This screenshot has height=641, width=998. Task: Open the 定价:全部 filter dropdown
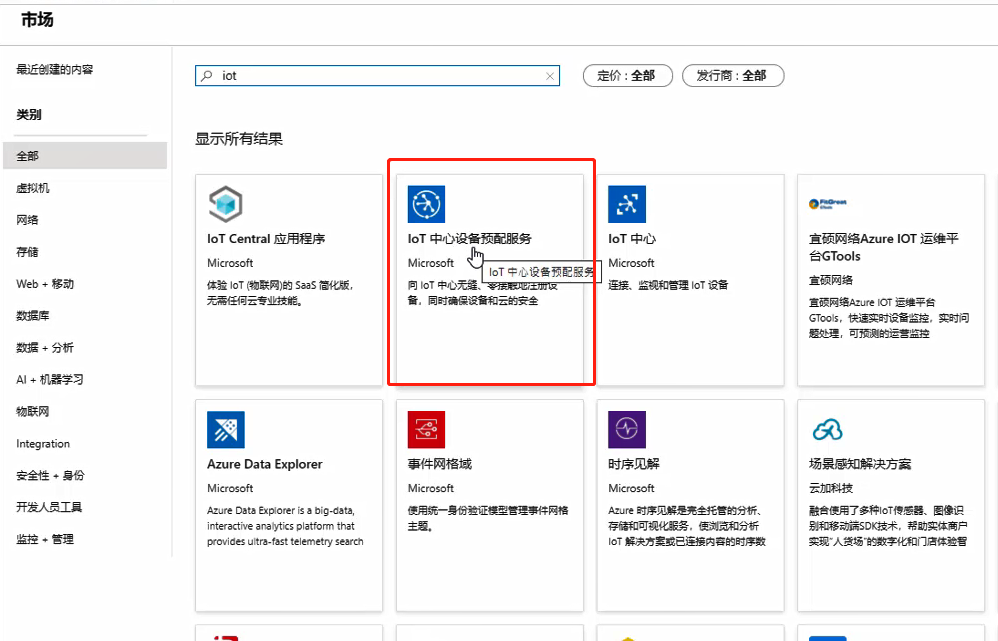coord(627,75)
